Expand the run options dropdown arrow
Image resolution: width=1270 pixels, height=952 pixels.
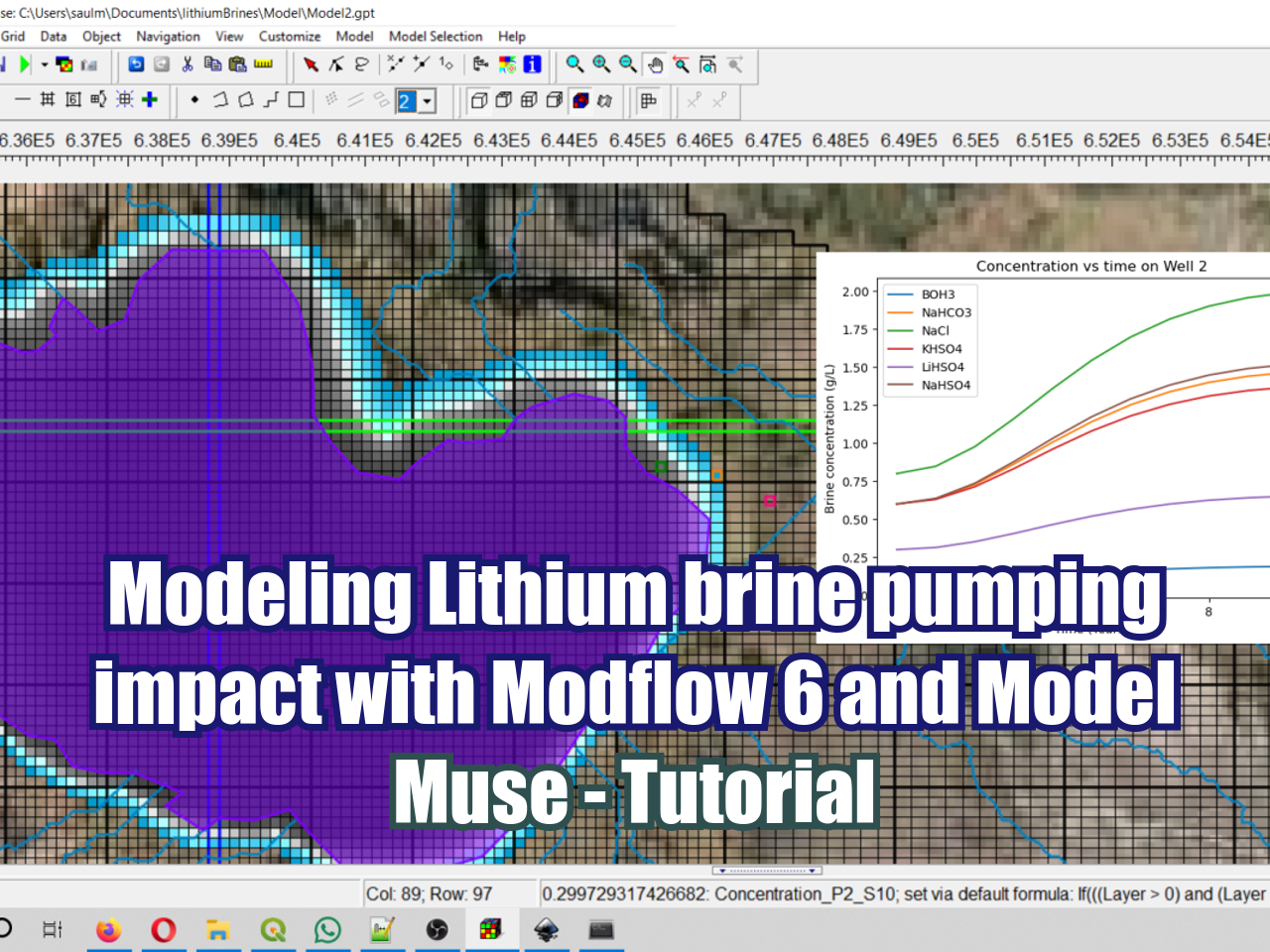44,64
